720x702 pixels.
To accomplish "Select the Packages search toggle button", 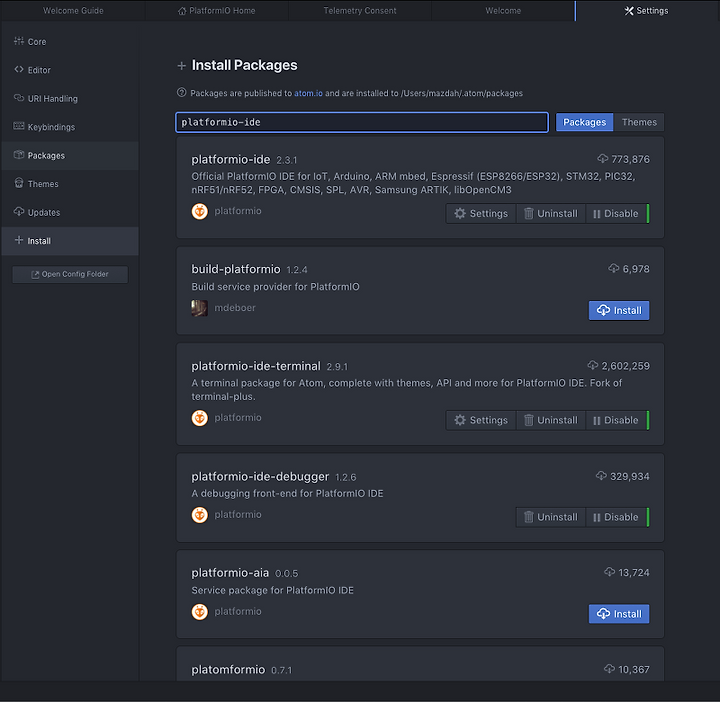I will tap(584, 122).
